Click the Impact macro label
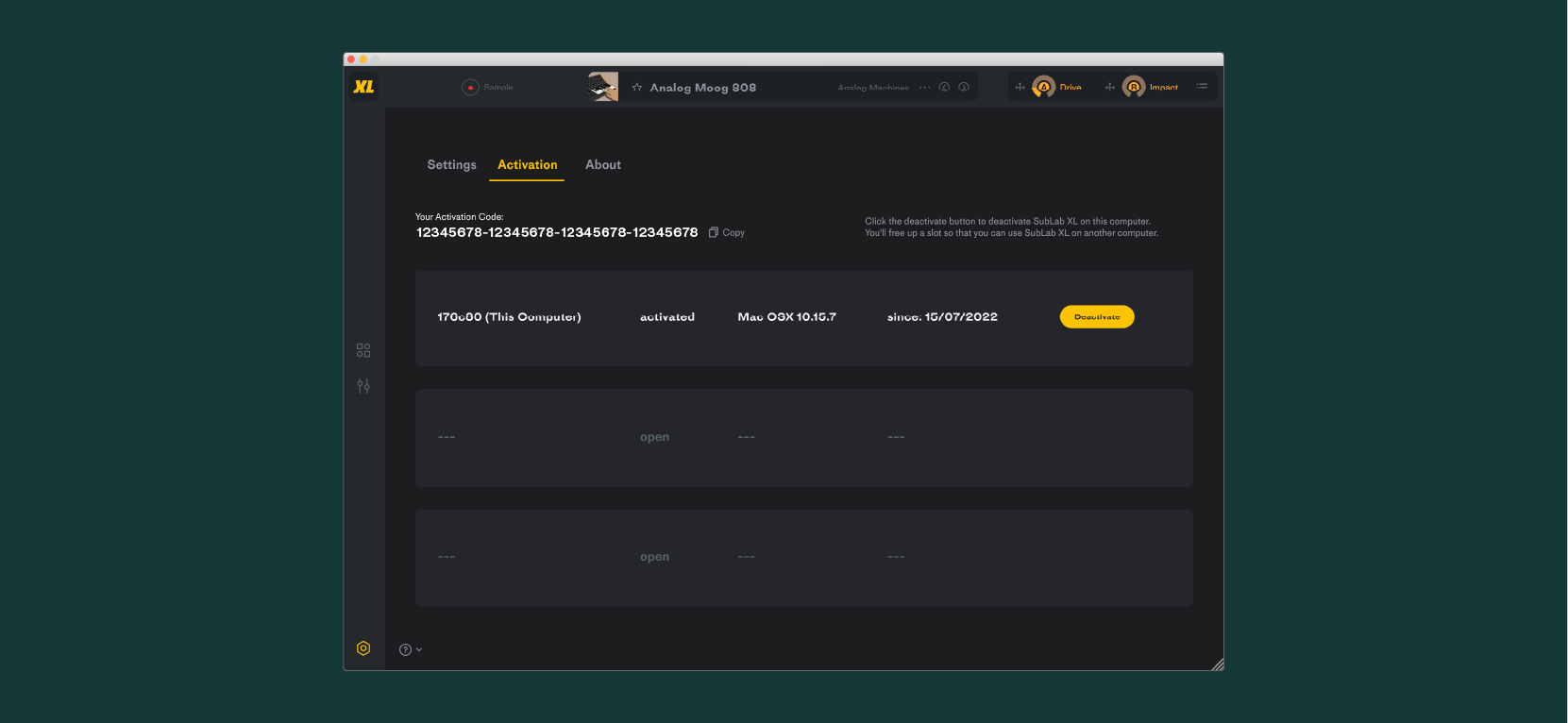The image size is (1568, 723). coord(1164,88)
